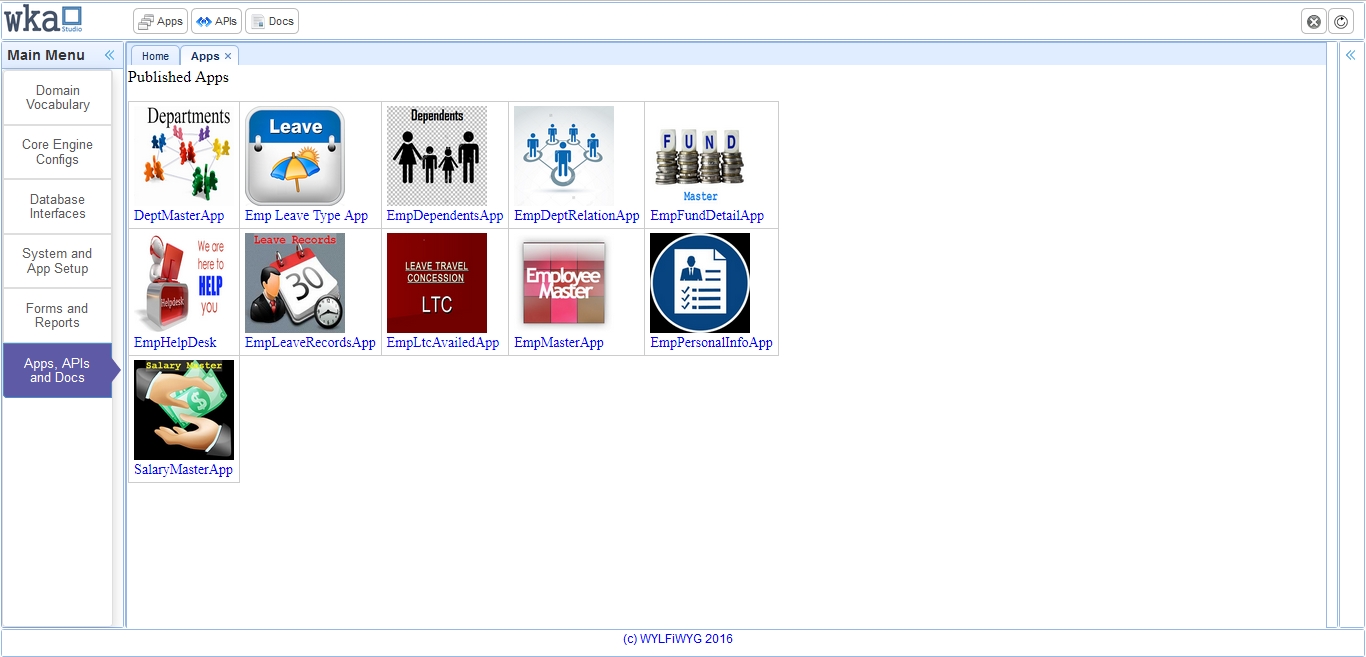
Task: Click the Fund Master coins icon
Action: tap(700, 156)
